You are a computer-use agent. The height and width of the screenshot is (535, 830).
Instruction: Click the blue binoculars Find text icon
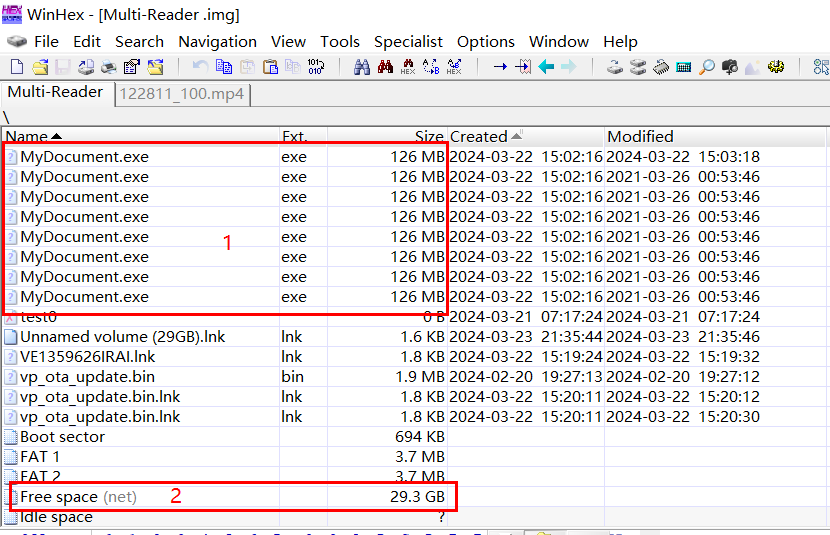coord(362,67)
